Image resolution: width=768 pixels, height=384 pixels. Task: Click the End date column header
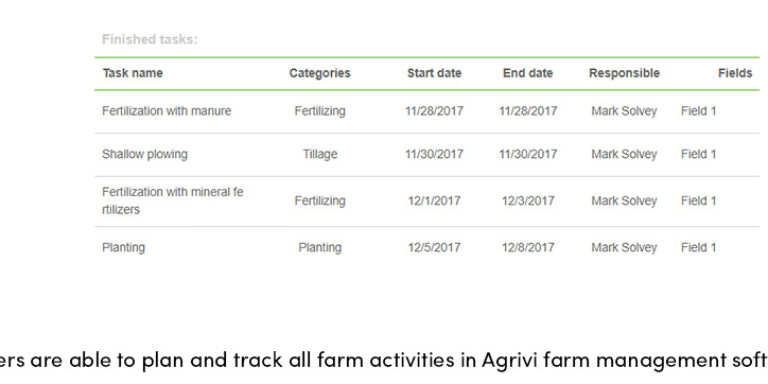click(528, 73)
